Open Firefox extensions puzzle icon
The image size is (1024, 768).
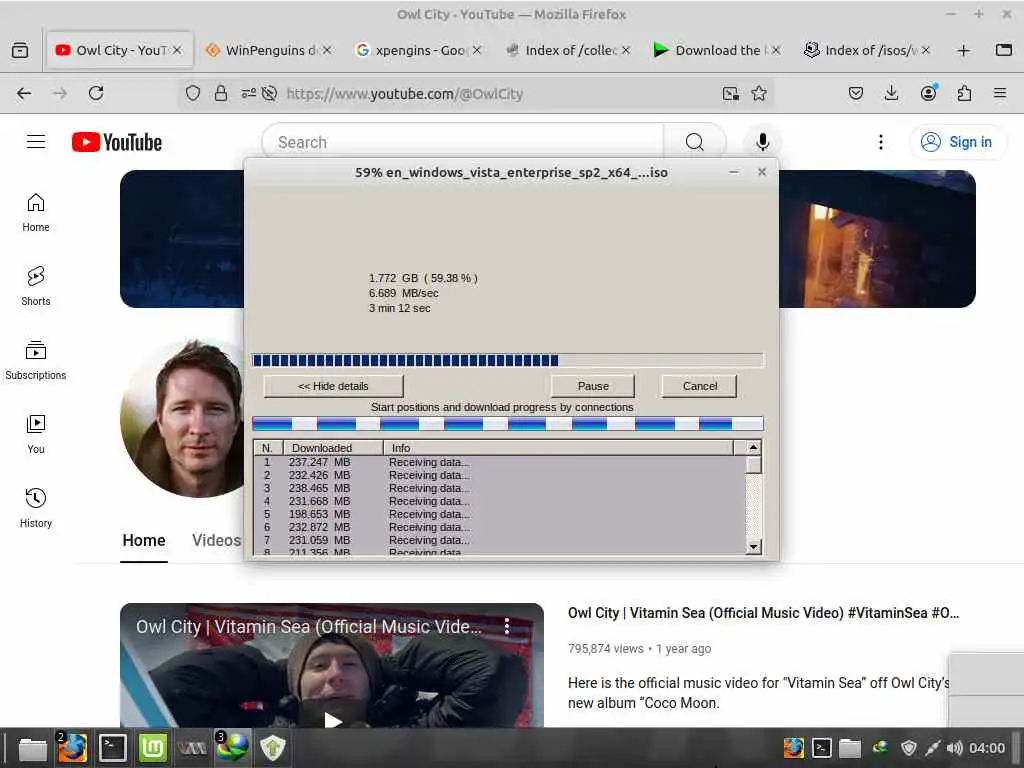click(x=964, y=93)
